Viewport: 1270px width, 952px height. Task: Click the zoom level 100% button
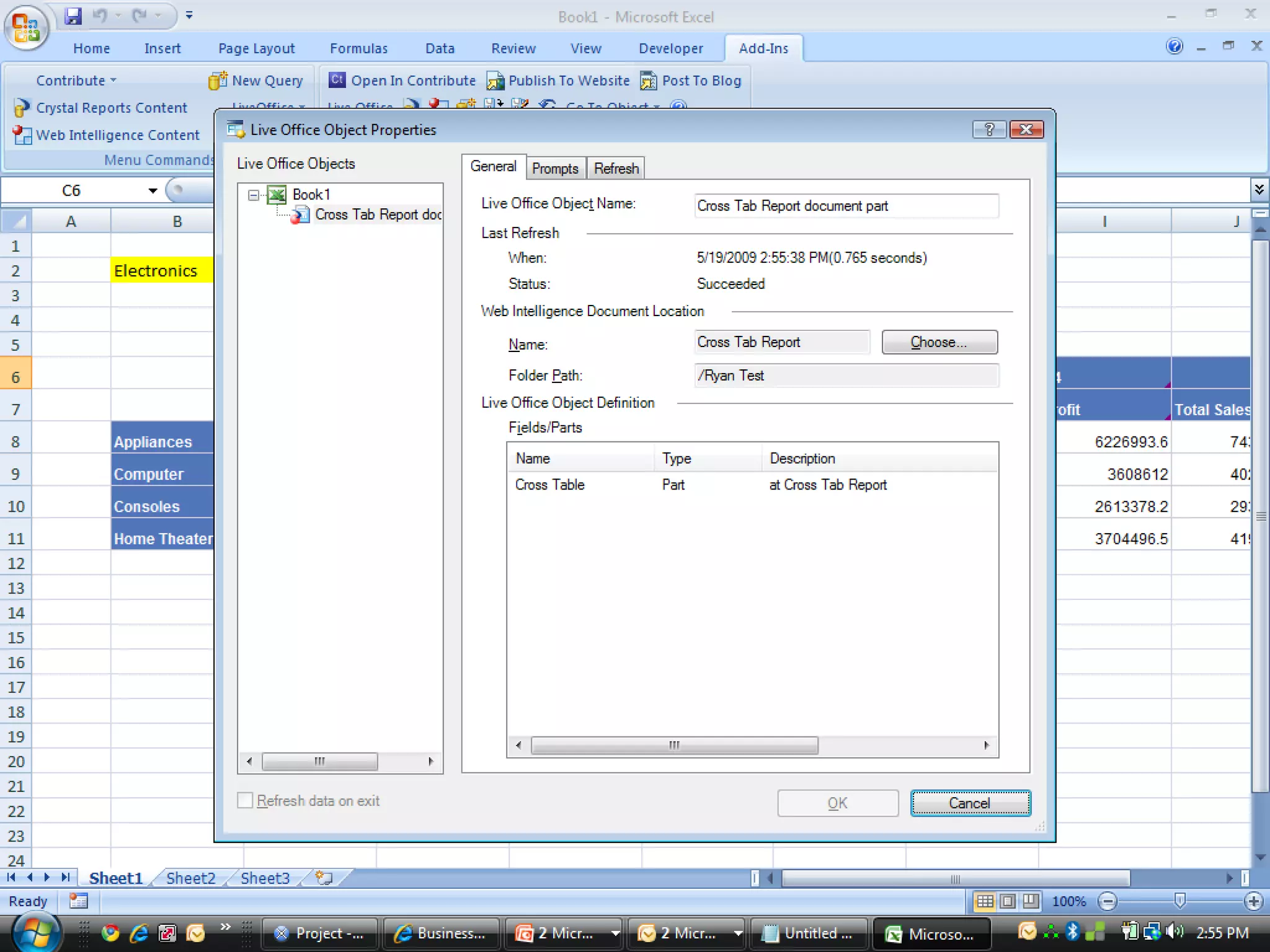pyautogui.click(x=1069, y=901)
